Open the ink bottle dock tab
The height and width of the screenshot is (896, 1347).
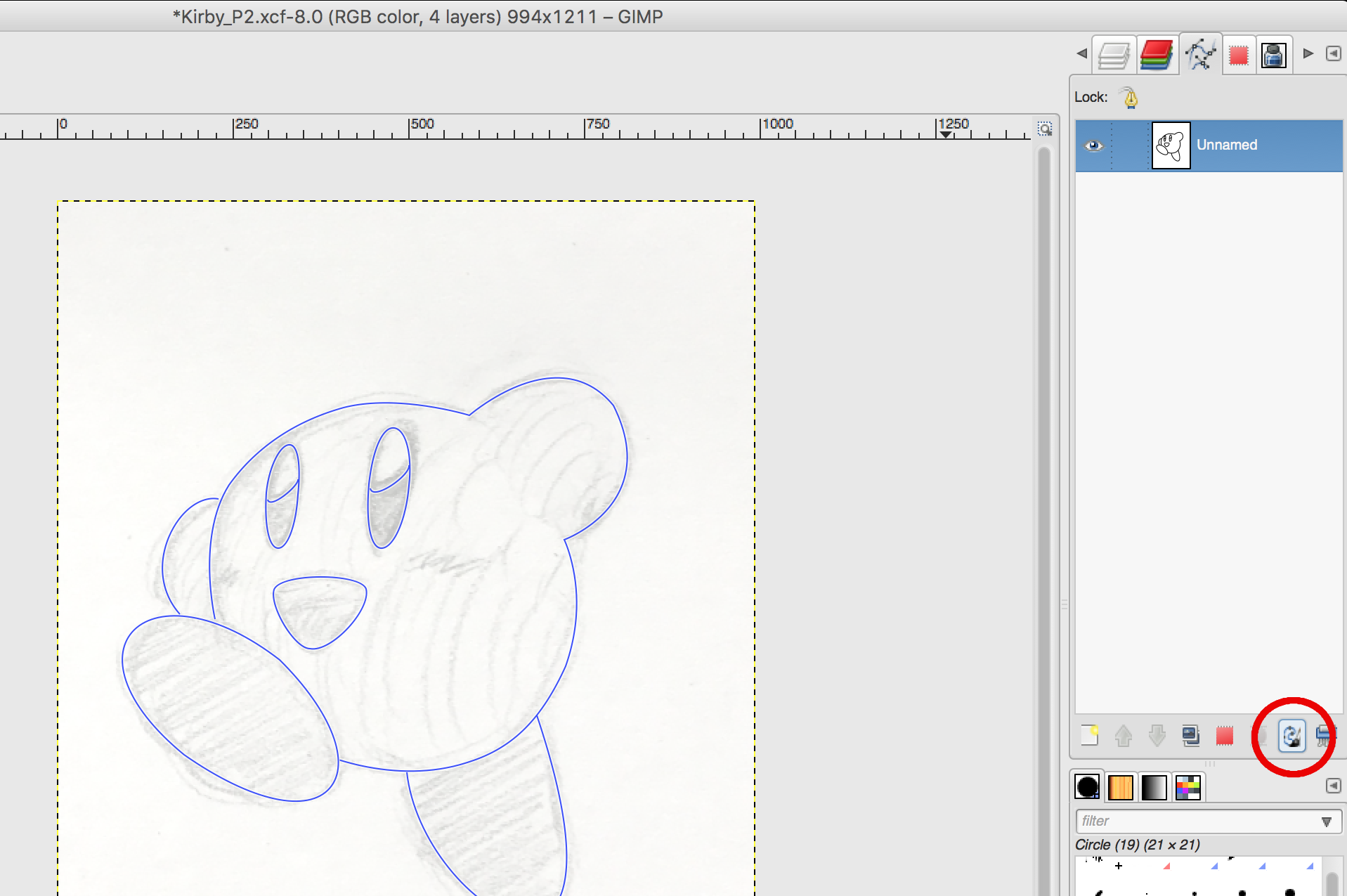pos(1273,55)
